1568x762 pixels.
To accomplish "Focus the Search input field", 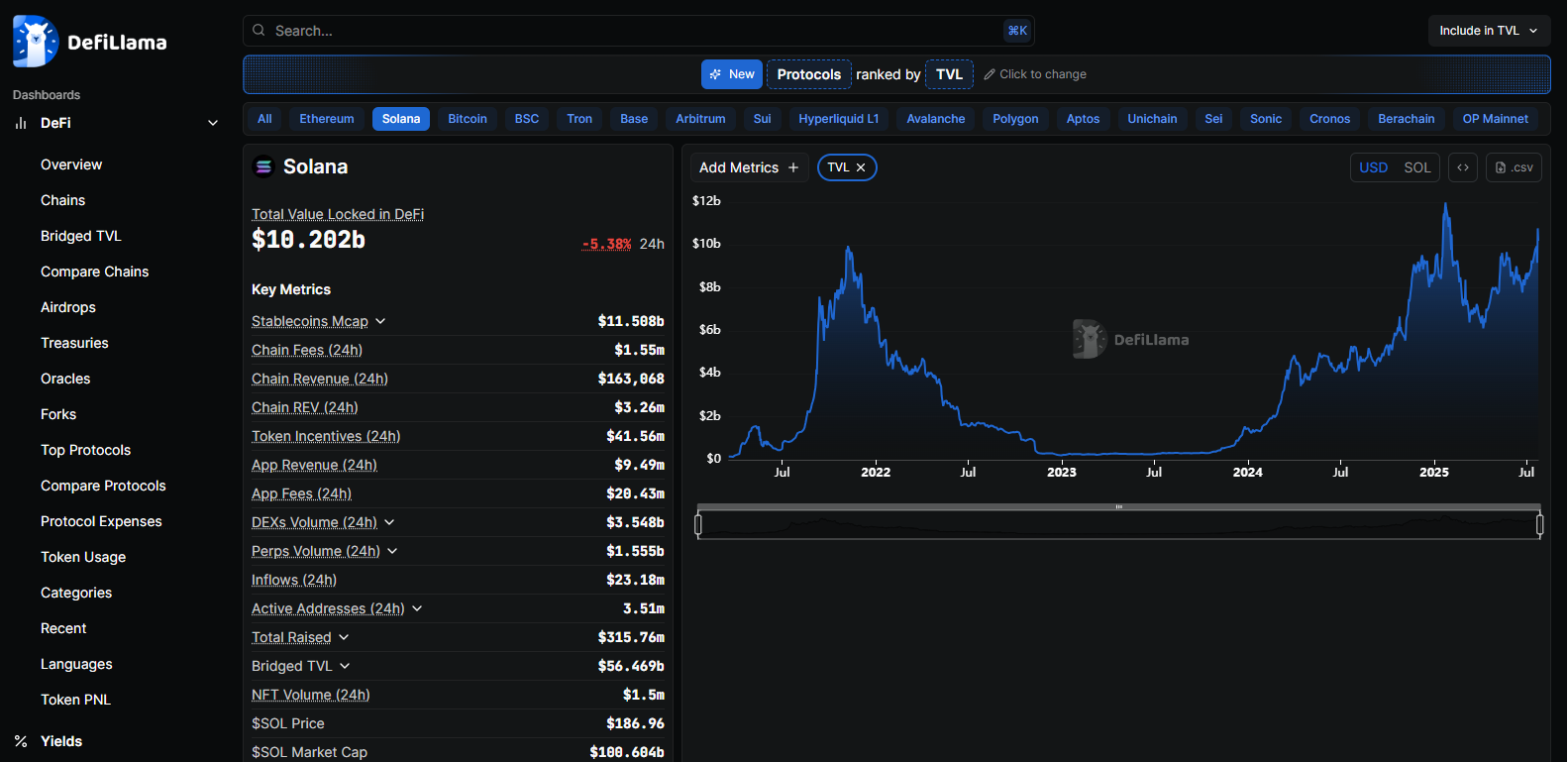I will tap(639, 31).
